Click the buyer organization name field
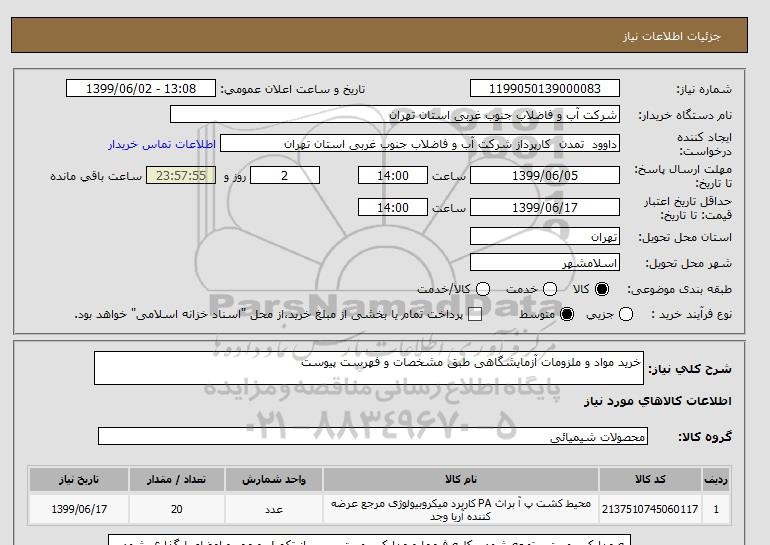 [x=395, y=114]
